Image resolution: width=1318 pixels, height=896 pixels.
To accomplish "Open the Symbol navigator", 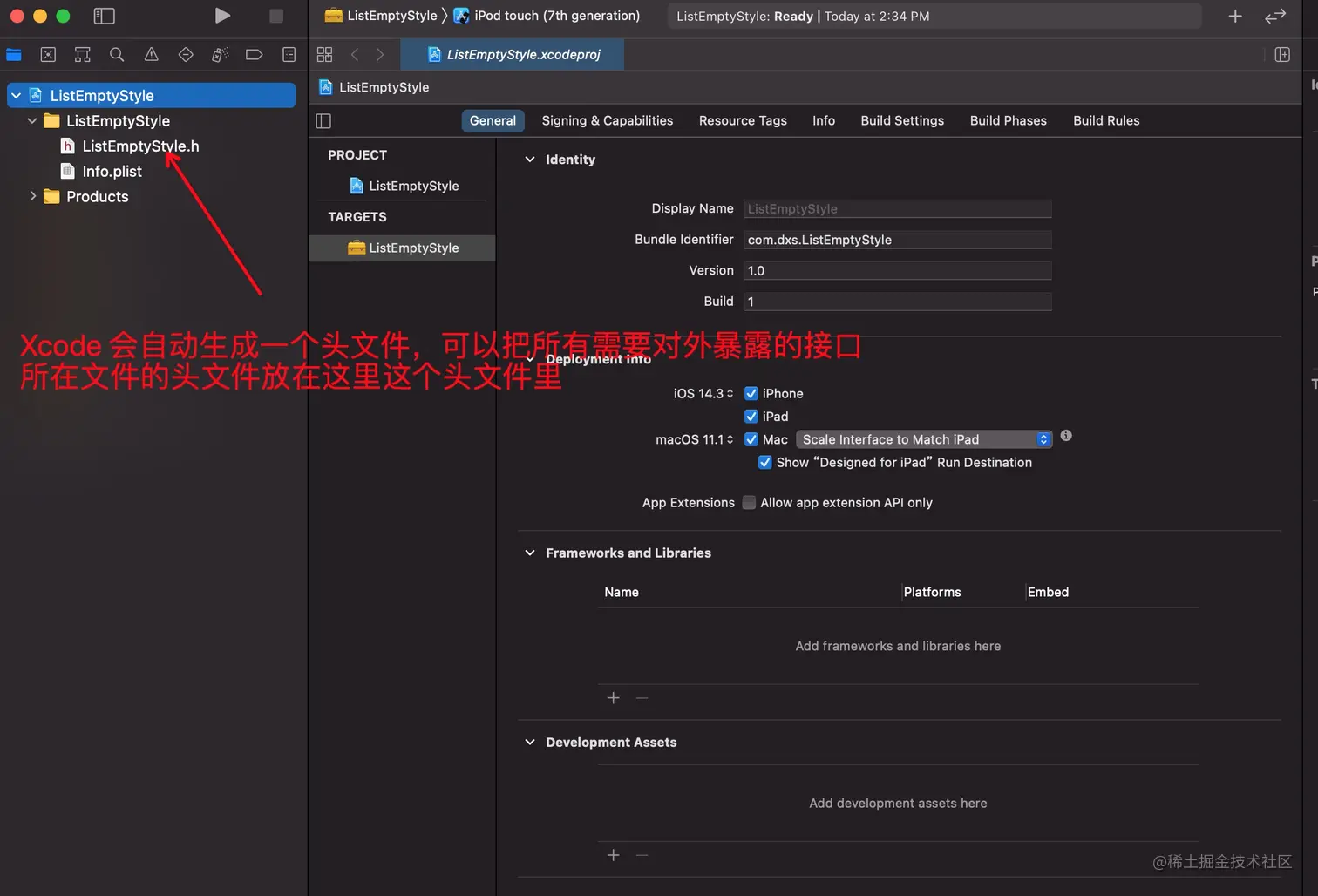I will click(x=83, y=55).
